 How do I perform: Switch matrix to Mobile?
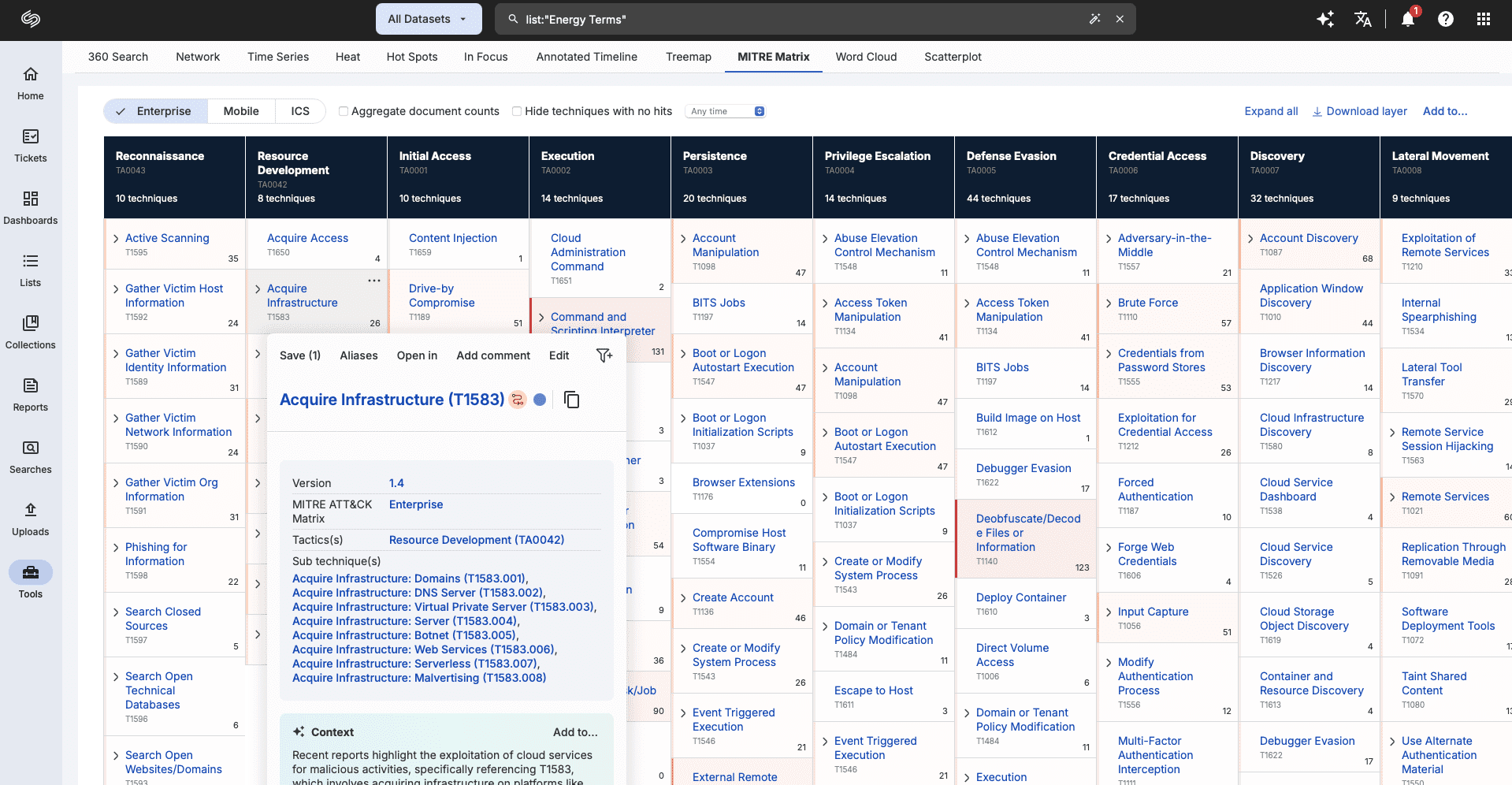click(x=241, y=111)
